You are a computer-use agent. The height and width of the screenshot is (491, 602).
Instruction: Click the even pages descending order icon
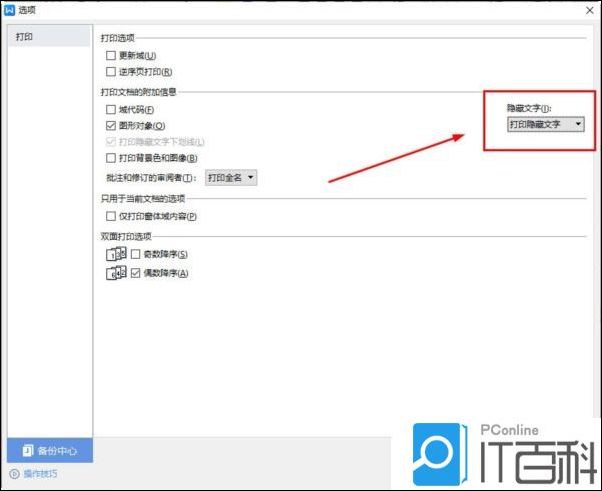[116, 273]
